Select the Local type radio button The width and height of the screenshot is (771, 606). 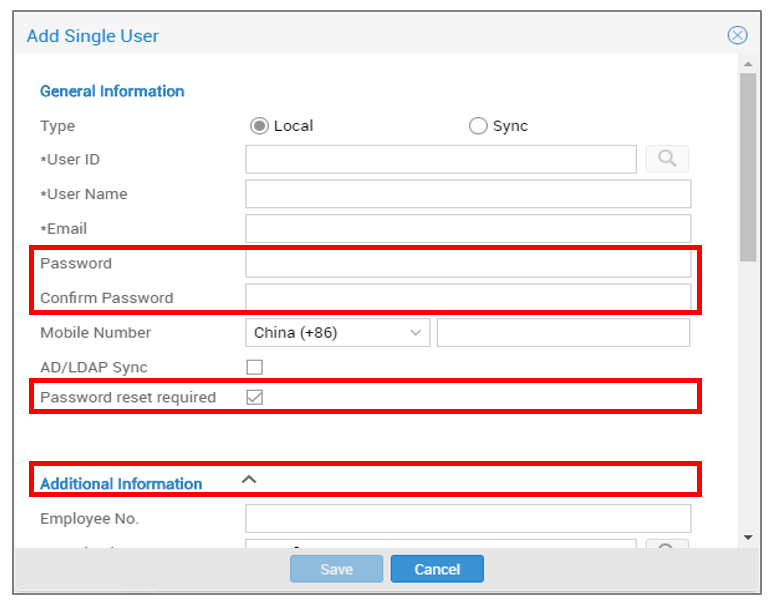click(x=259, y=126)
